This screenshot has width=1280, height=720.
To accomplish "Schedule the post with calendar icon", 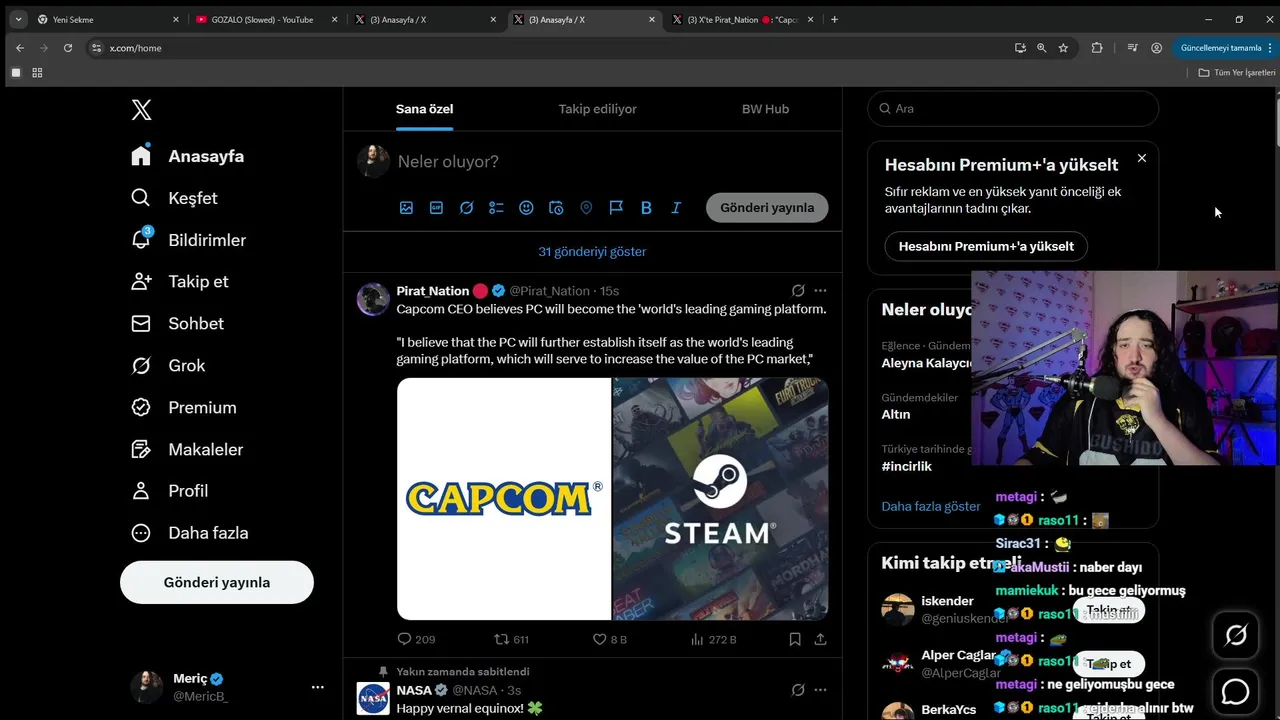I will tap(556, 208).
